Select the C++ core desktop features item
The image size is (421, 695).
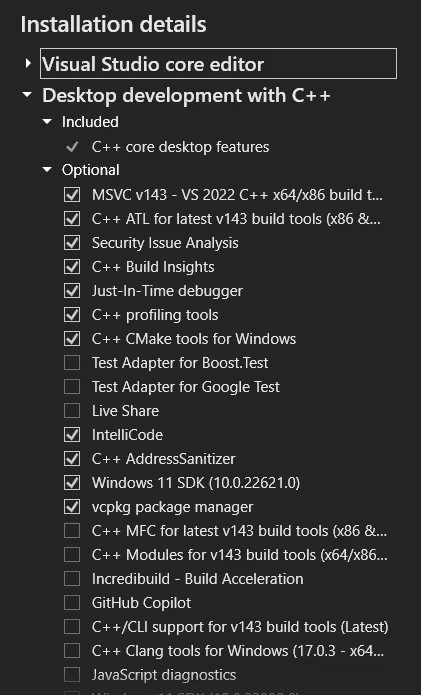click(x=180, y=147)
